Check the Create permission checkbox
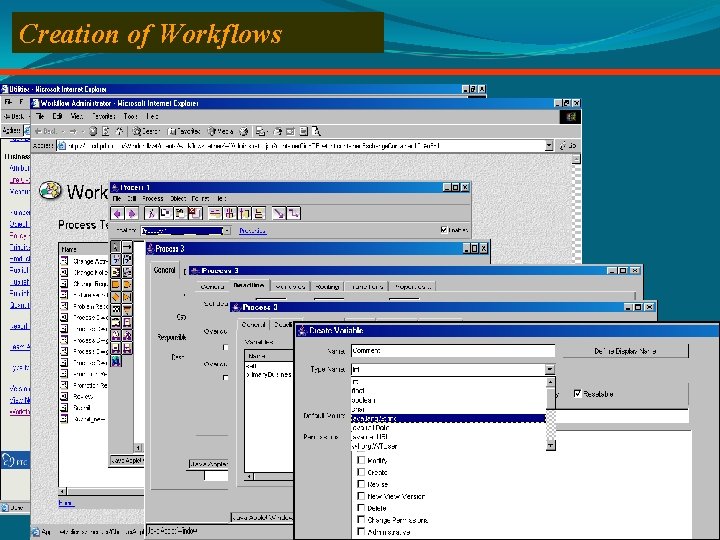 point(361,472)
